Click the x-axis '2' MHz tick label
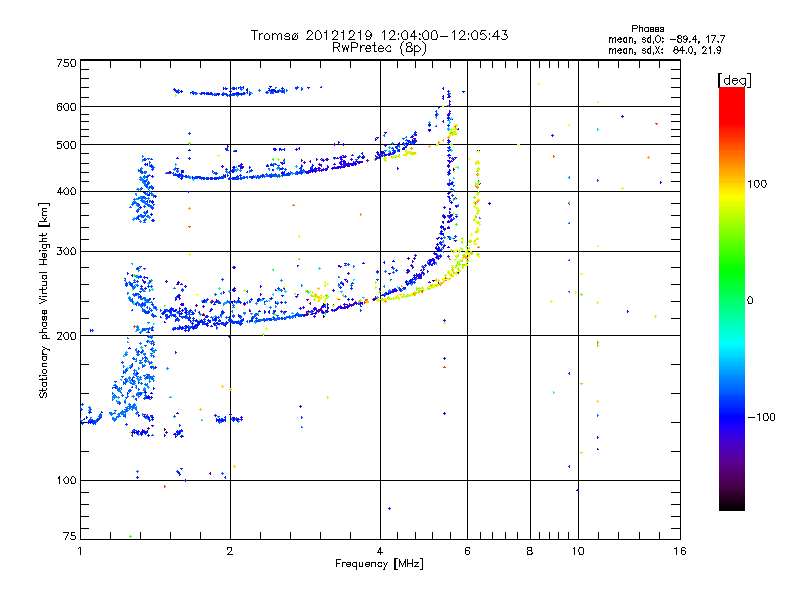This screenshot has height=600, width=800. coord(230,551)
